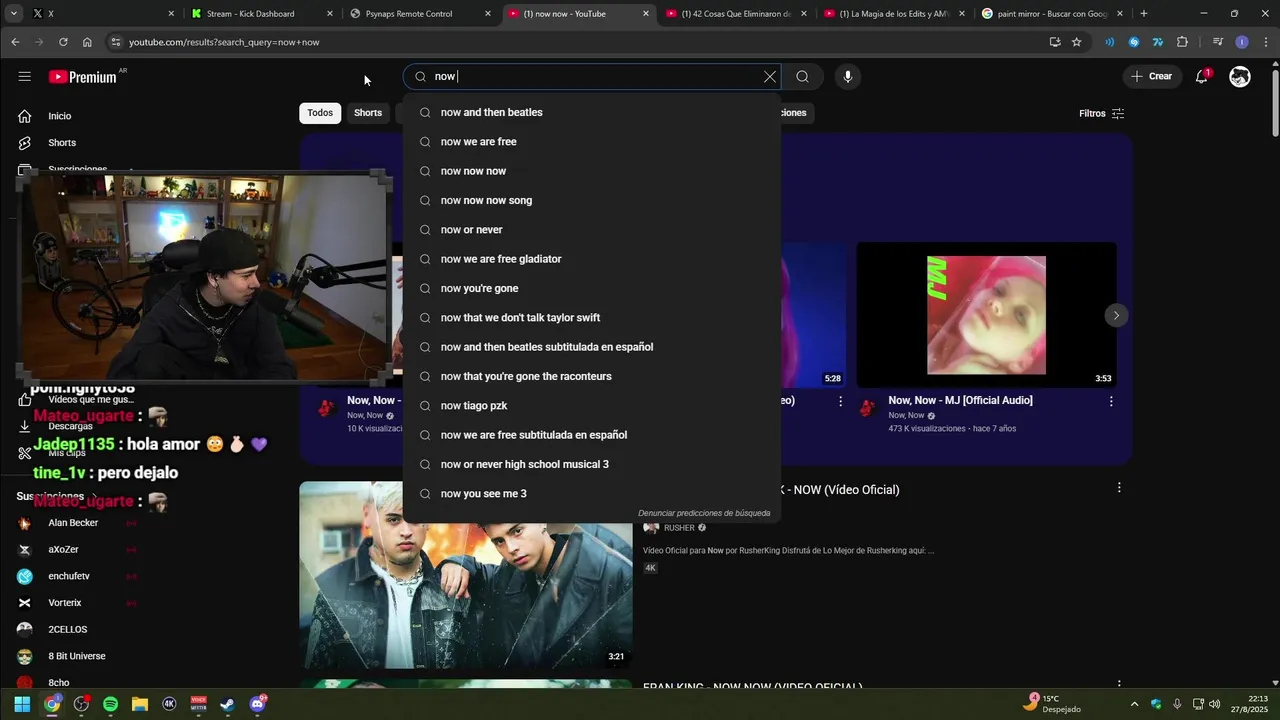The width and height of the screenshot is (1280, 720).
Task: Open Spotify from the taskbar
Action: [x=110, y=704]
